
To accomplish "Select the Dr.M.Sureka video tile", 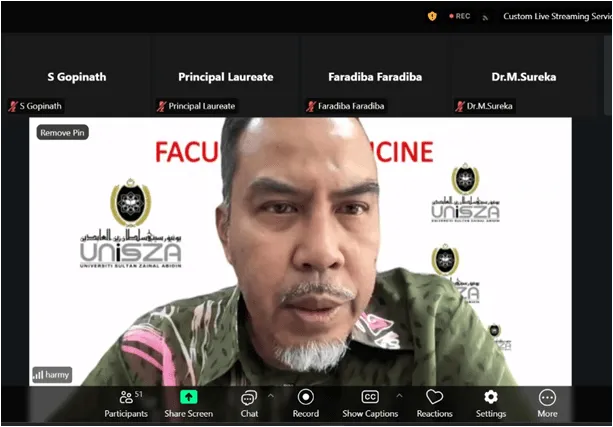I will coord(524,75).
